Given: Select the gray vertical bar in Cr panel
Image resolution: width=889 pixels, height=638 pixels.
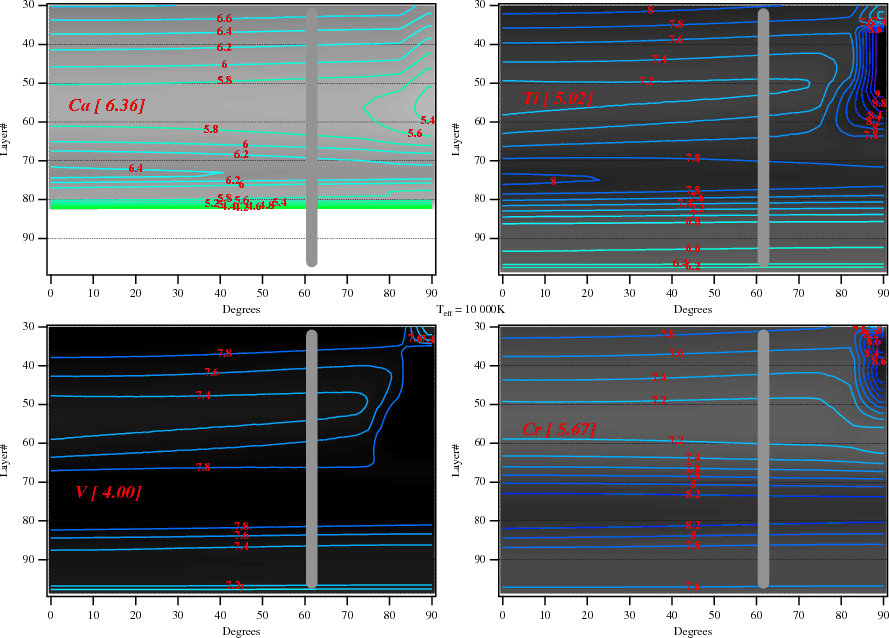Looking at the screenshot, I should (x=763, y=460).
